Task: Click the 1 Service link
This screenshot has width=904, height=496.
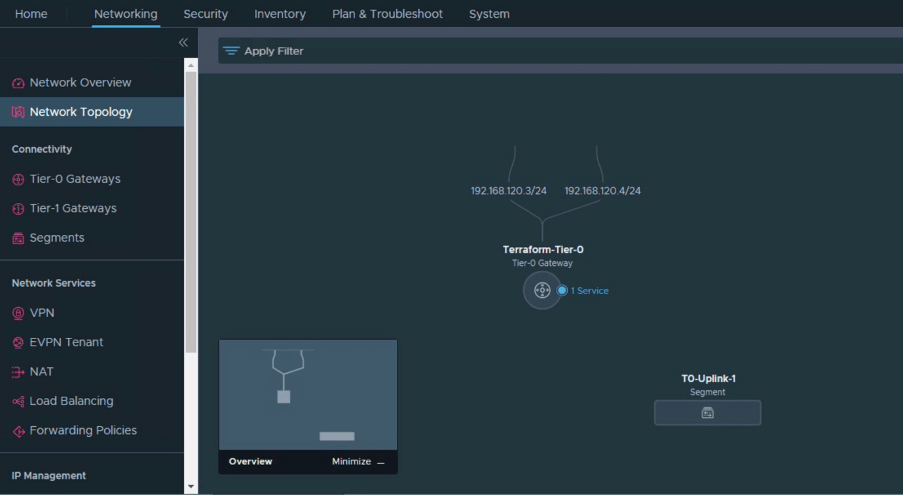Action: [x=588, y=291]
